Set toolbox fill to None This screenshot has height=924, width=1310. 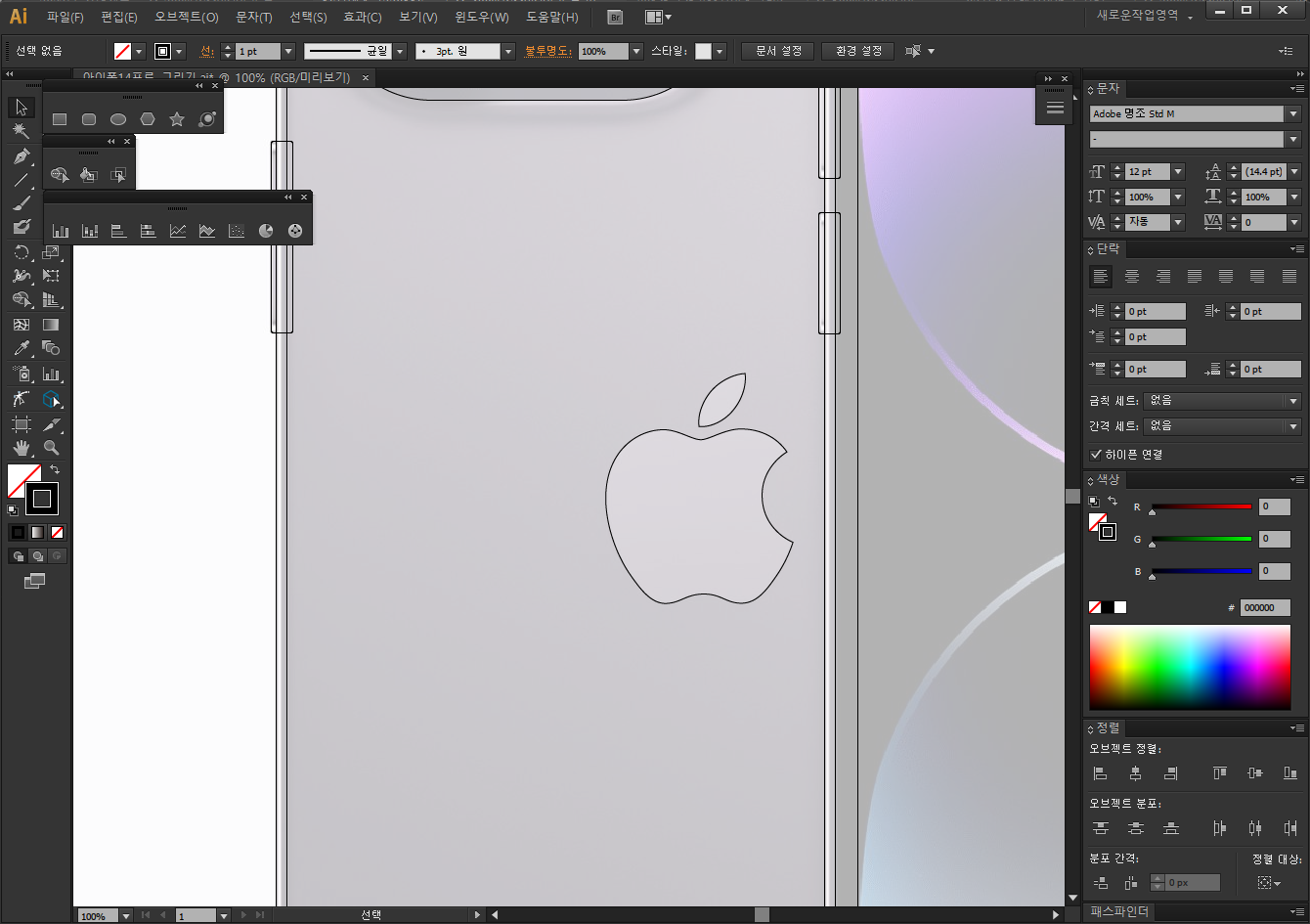click(x=57, y=533)
